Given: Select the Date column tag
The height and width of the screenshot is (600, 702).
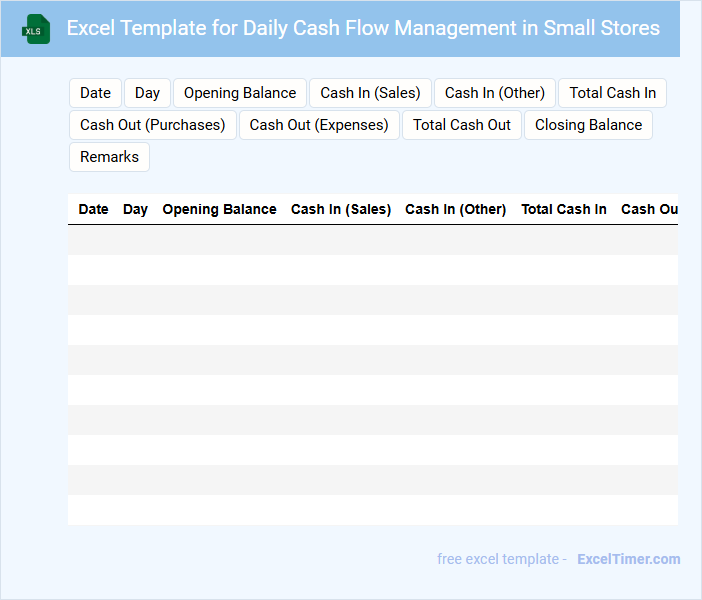Looking at the screenshot, I should point(95,93).
